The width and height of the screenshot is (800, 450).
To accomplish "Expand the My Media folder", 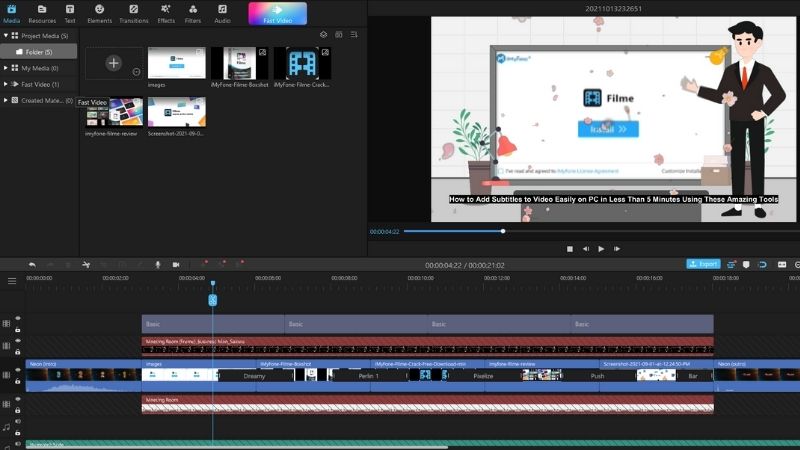I will pyautogui.click(x=6, y=68).
